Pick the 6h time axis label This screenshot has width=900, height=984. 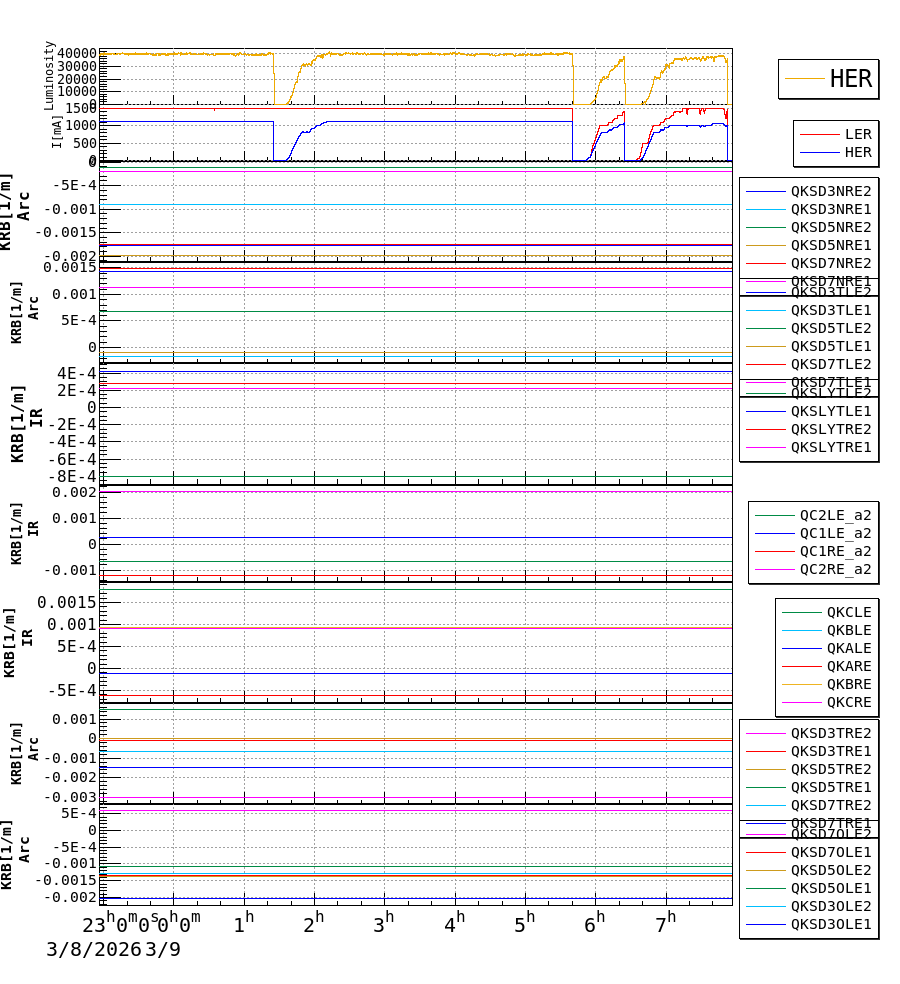tap(594, 922)
